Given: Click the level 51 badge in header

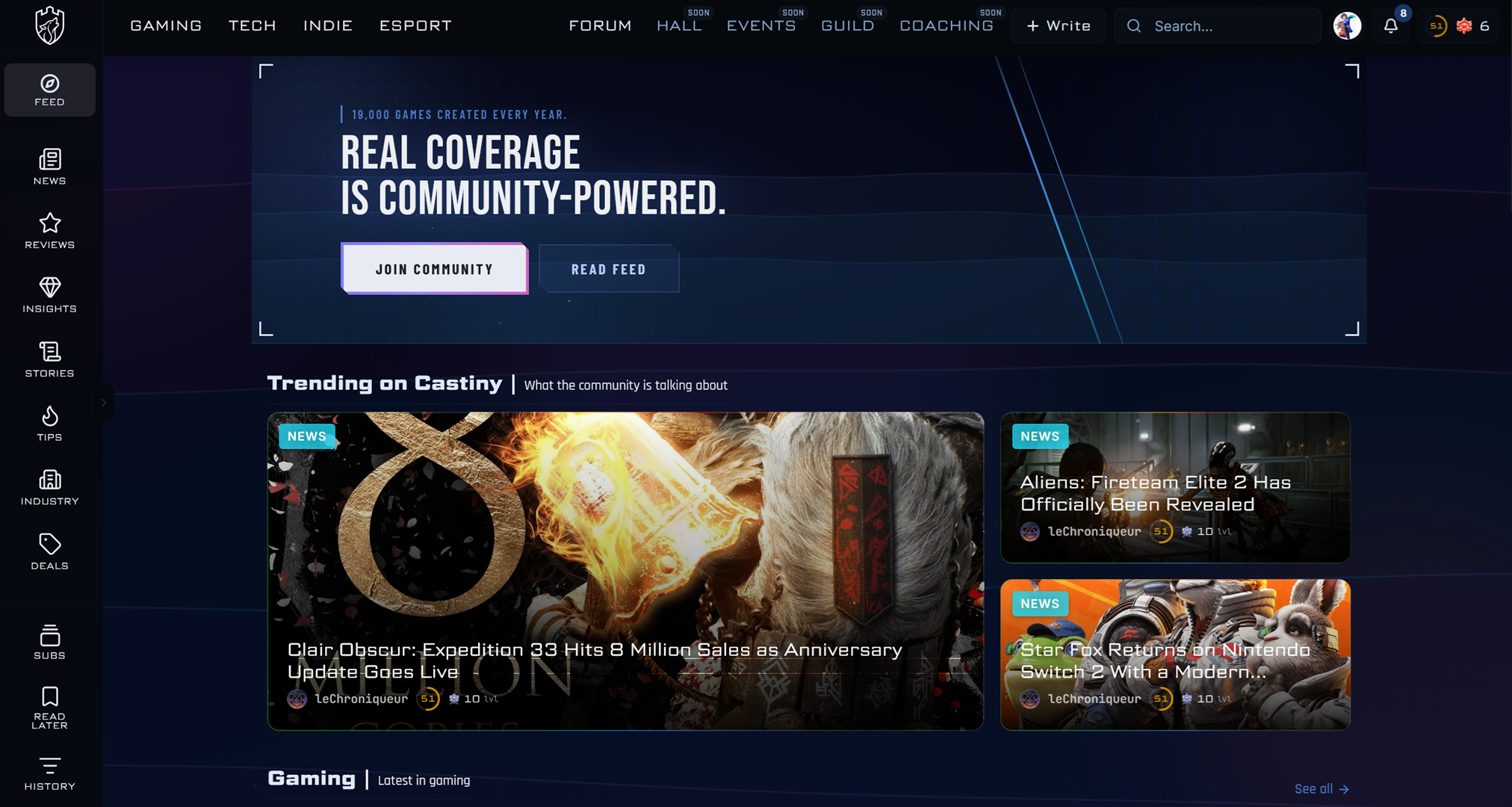Looking at the screenshot, I should [1437, 26].
